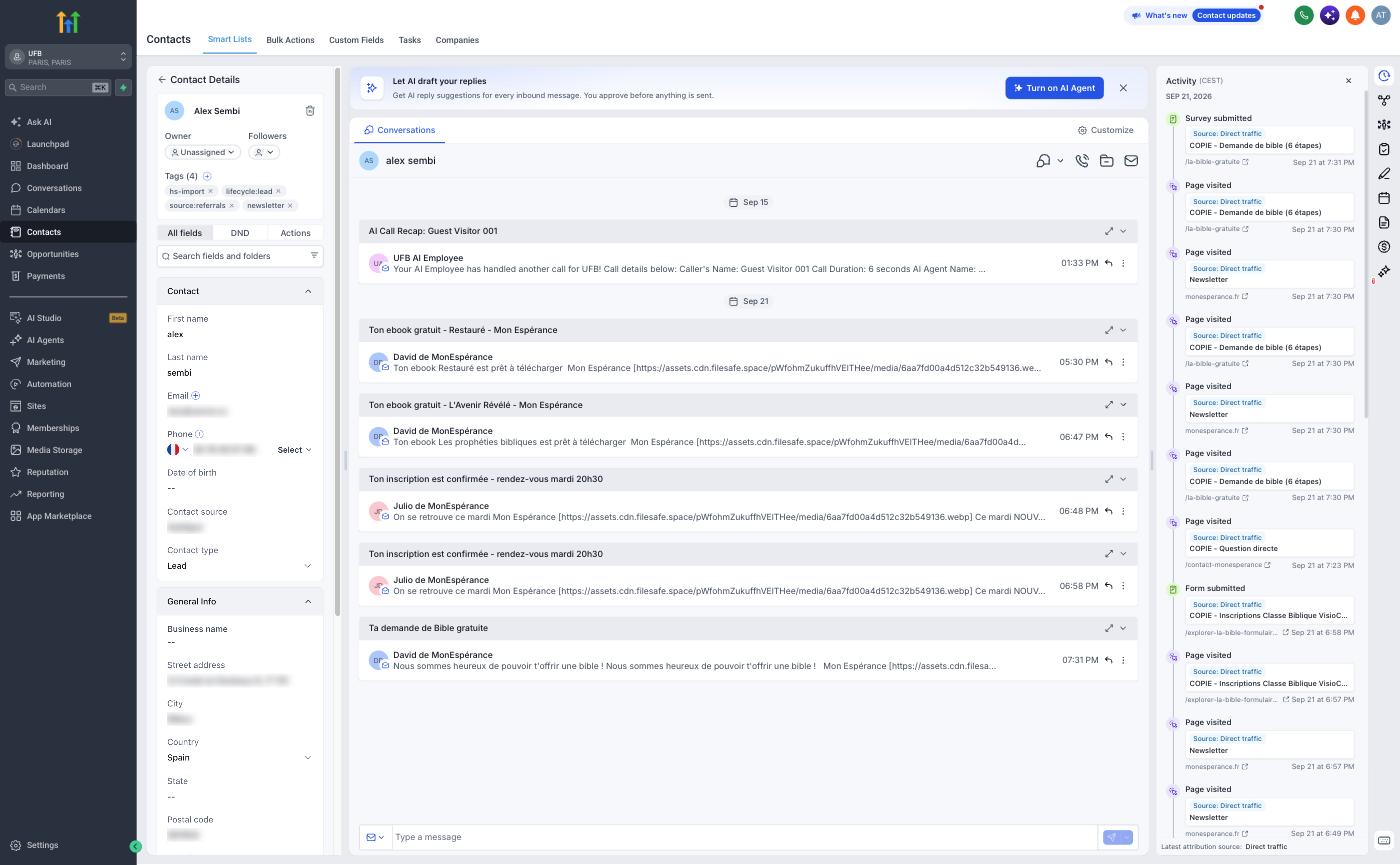Click the Customize conversations button
1400x865 pixels.
pos(1105,130)
